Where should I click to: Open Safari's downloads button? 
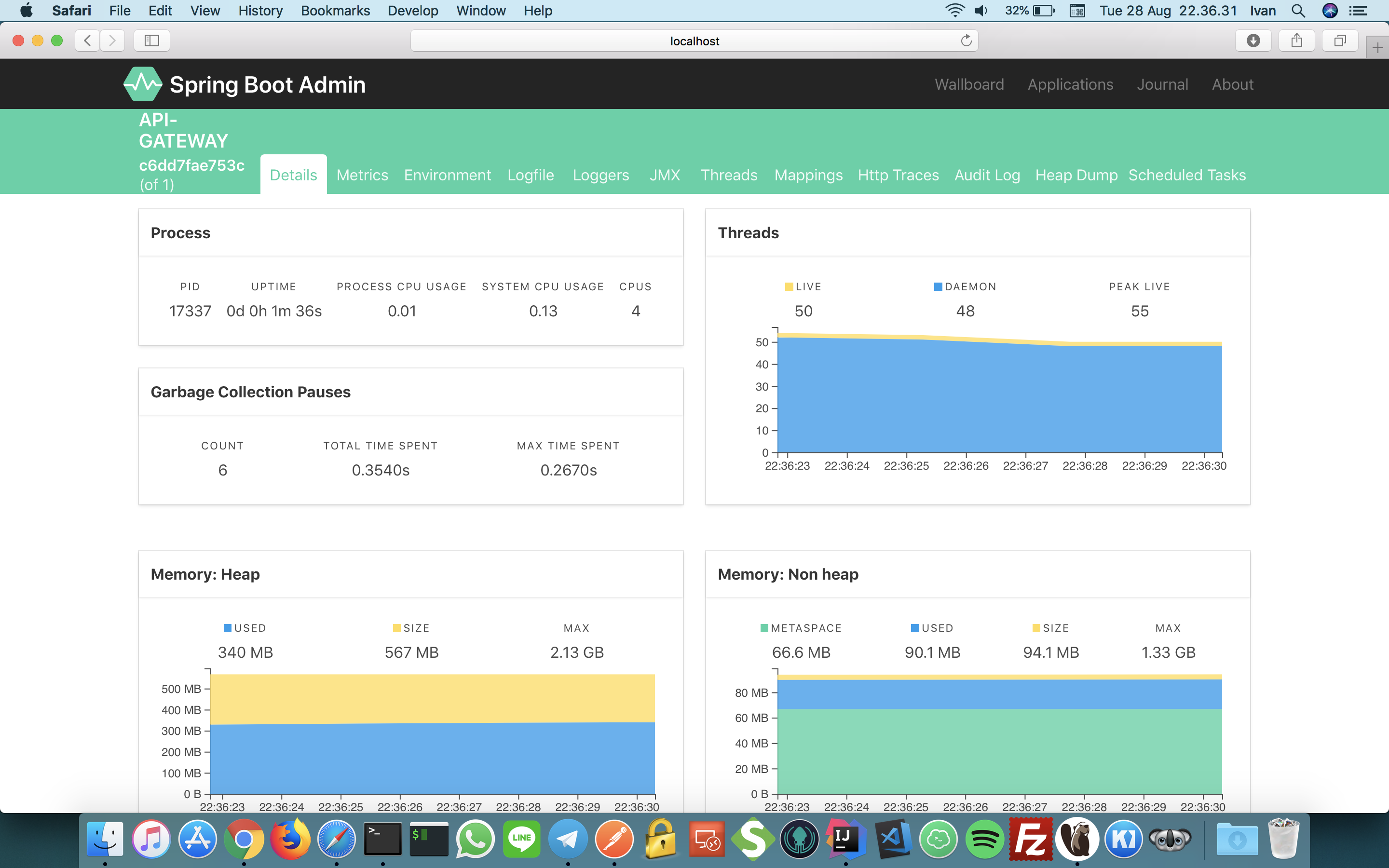click(x=1253, y=41)
